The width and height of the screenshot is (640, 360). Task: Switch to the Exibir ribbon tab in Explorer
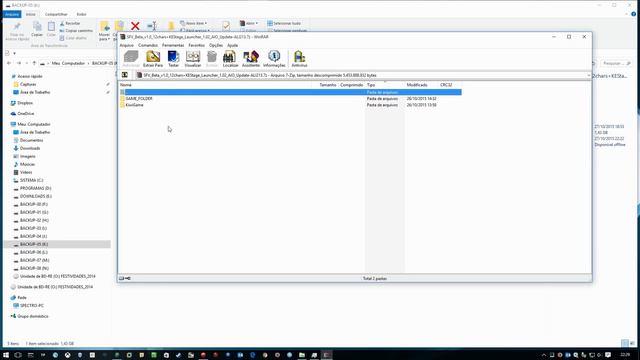pyautogui.click(x=81, y=14)
